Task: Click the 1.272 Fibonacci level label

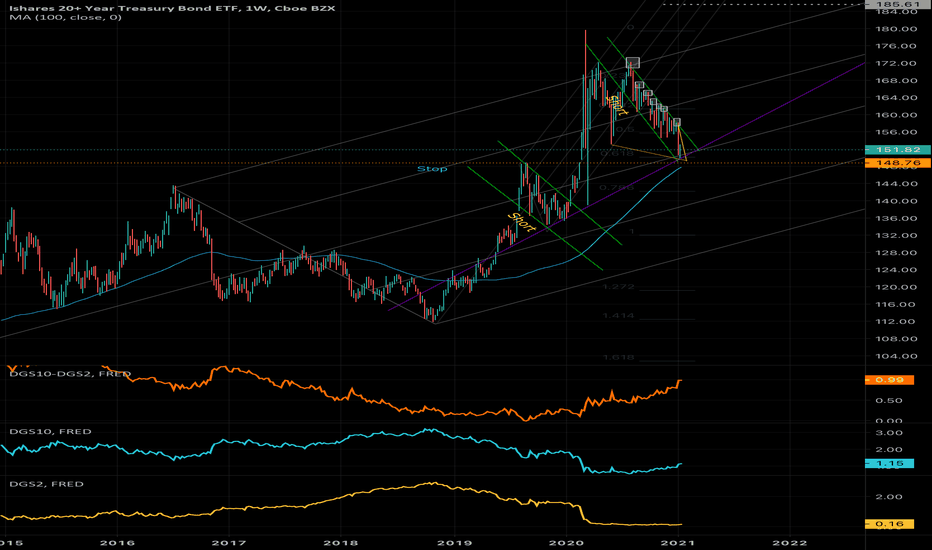Action: point(618,287)
